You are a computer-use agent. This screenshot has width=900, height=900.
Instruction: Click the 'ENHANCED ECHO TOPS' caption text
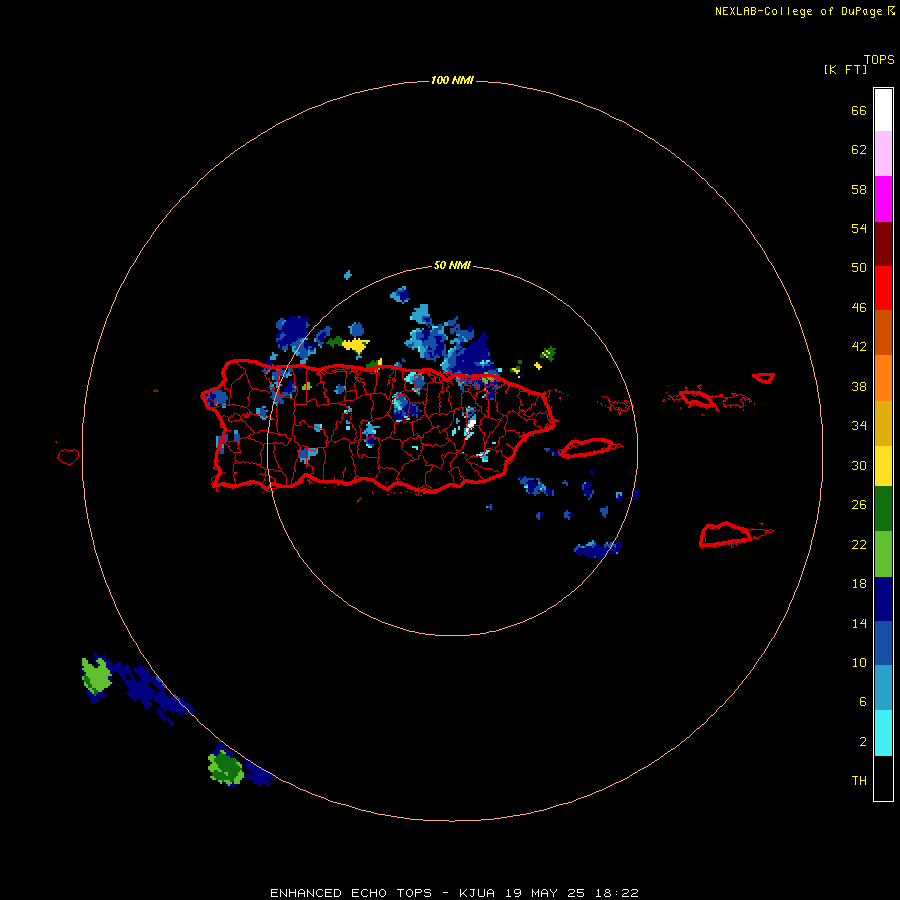pyautogui.click(x=350, y=893)
